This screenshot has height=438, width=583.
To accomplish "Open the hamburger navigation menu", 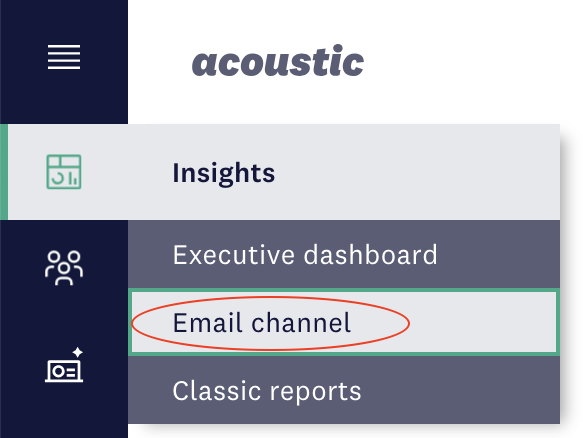I will 64,57.
